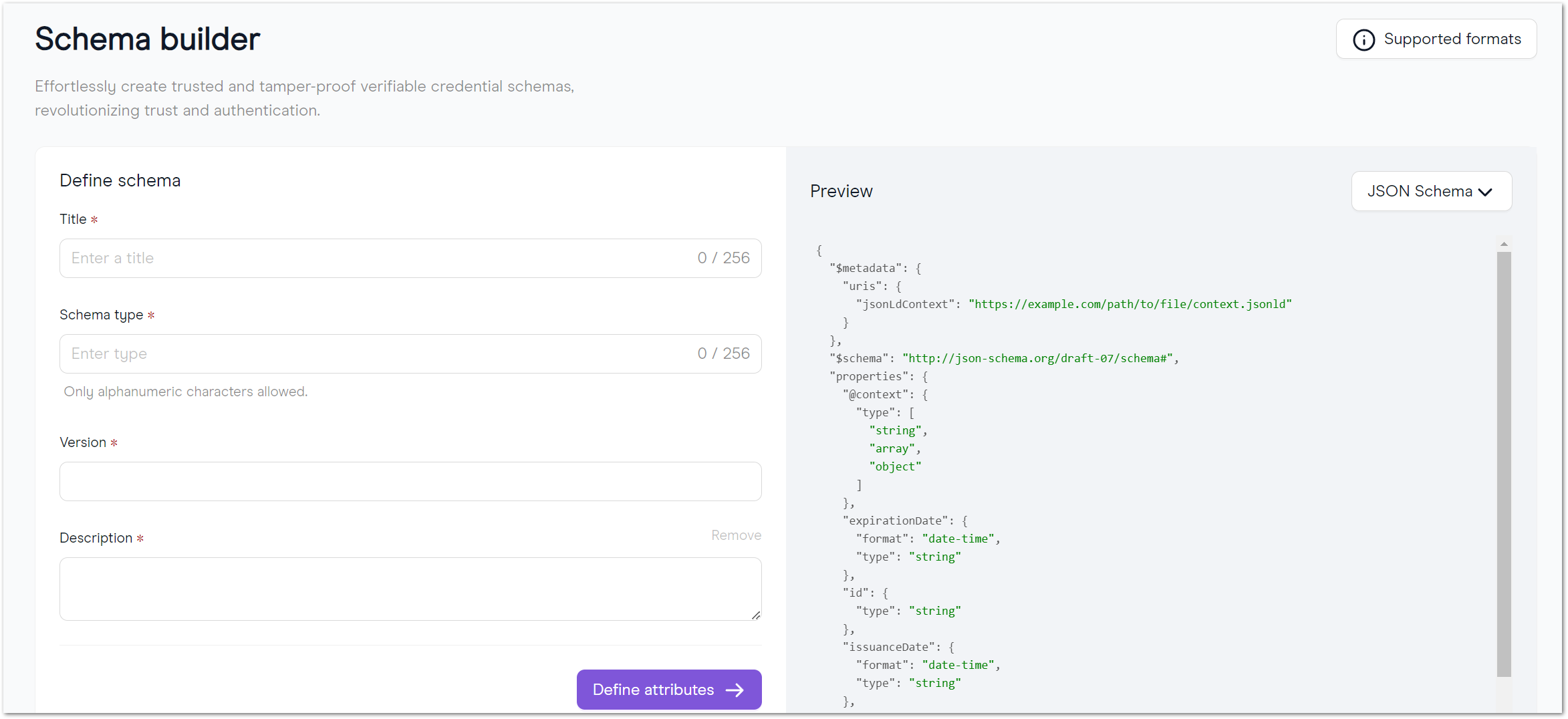1568x719 pixels.
Task: Select the "issuanceDate" key in the preview
Action: pyautogui.click(x=889, y=647)
